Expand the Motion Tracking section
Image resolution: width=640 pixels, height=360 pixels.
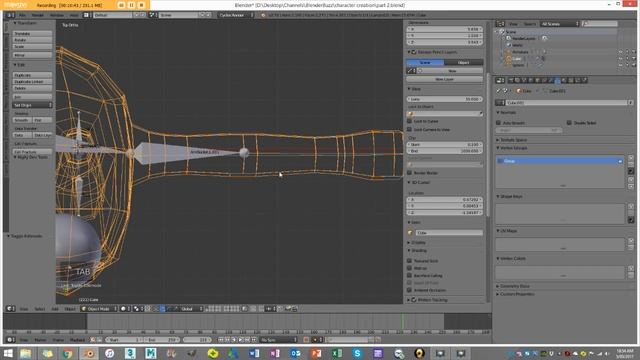click(x=427, y=300)
